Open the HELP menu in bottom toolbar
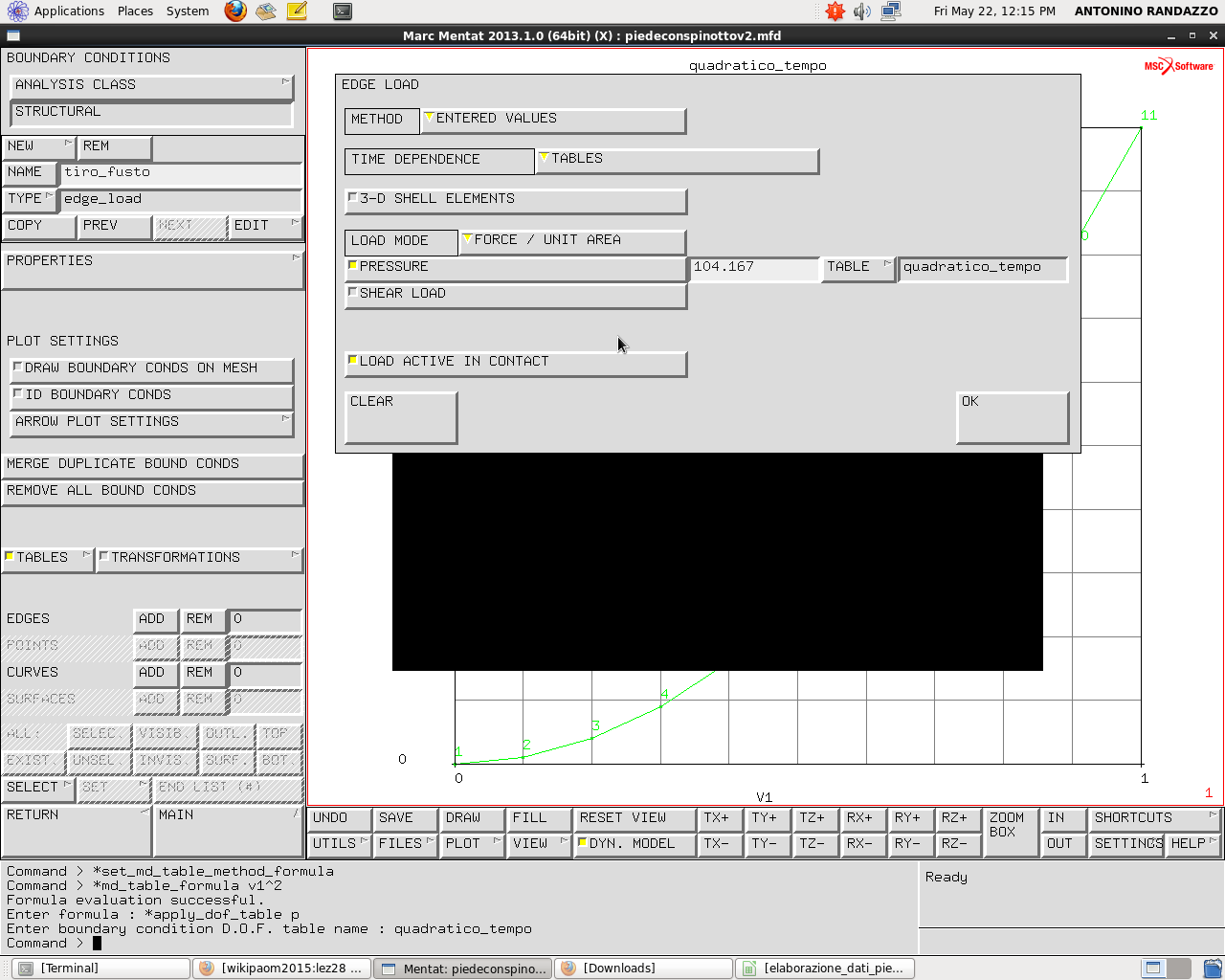 pyautogui.click(x=1193, y=845)
